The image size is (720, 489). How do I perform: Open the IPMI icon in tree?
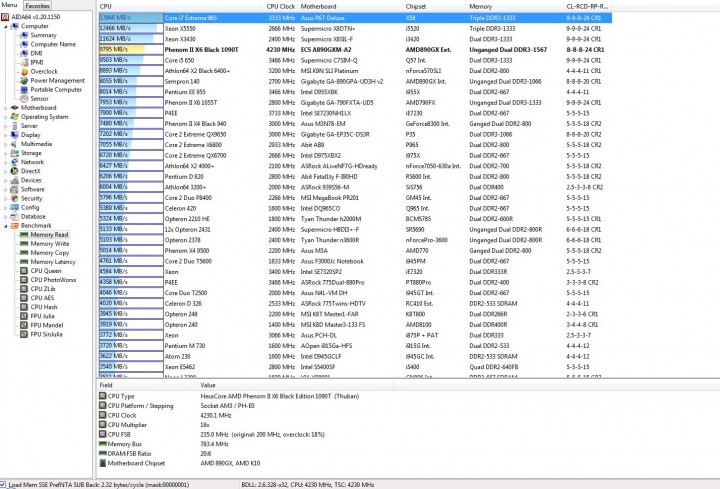click(24, 62)
